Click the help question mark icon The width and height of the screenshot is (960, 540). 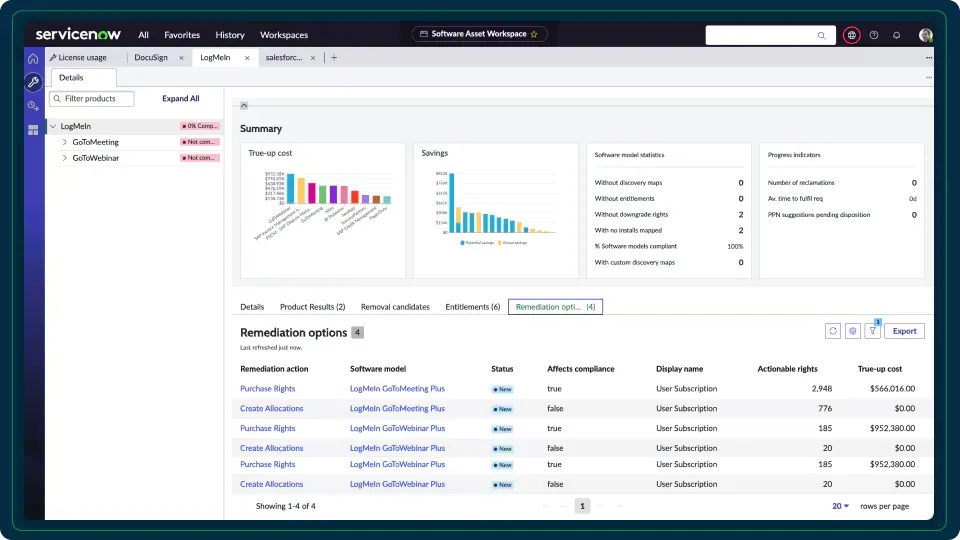874,35
